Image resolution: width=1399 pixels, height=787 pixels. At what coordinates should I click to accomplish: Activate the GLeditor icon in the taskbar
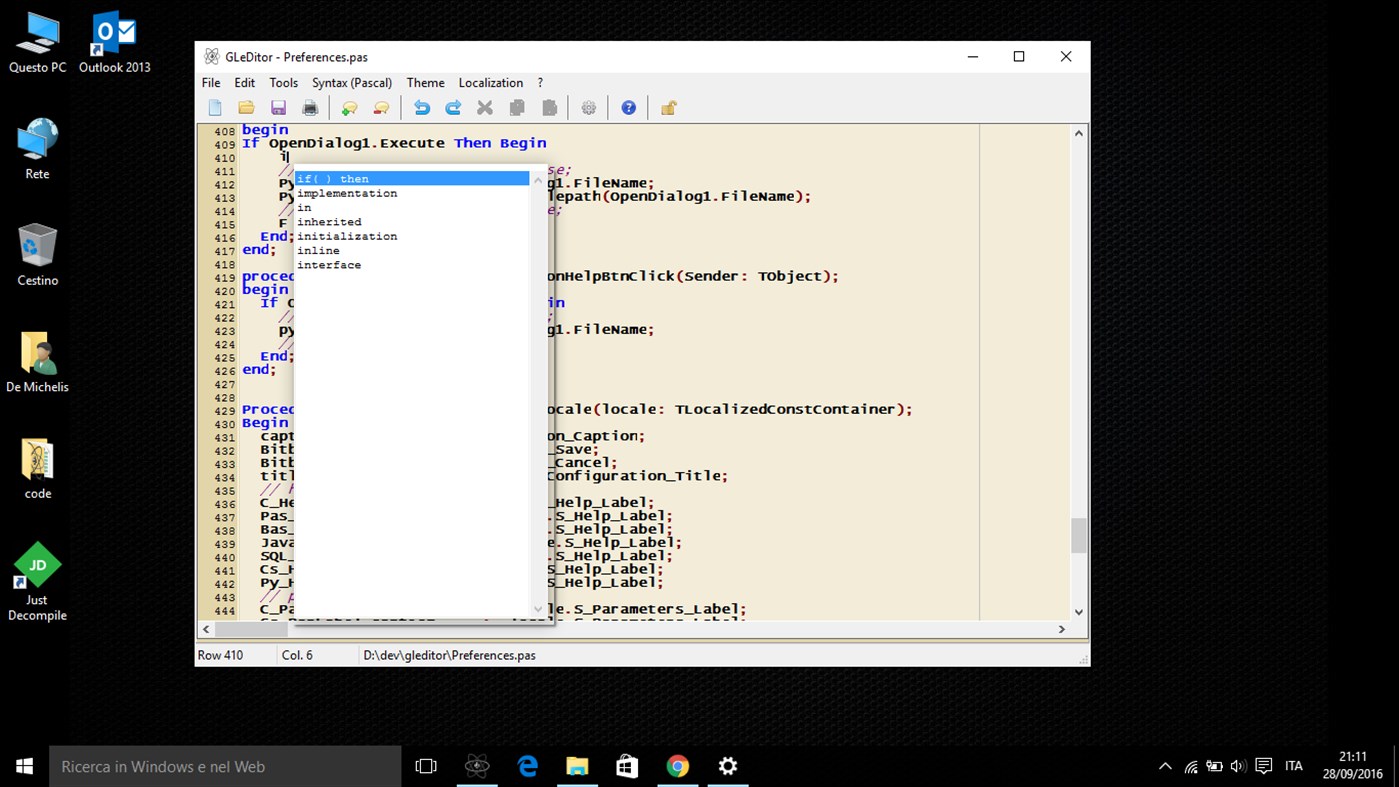[477, 766]
